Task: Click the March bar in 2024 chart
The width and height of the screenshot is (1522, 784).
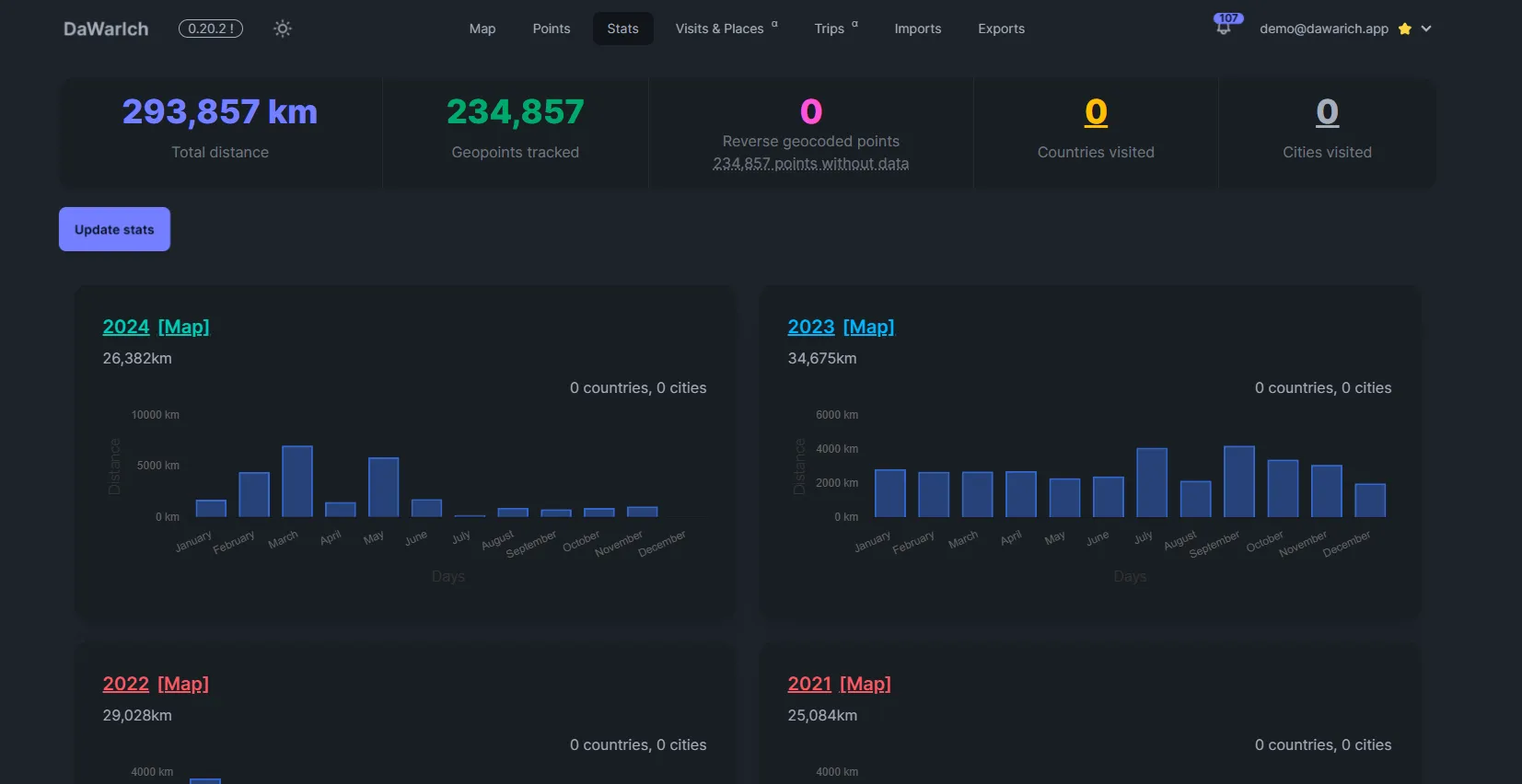Action: 296,481
